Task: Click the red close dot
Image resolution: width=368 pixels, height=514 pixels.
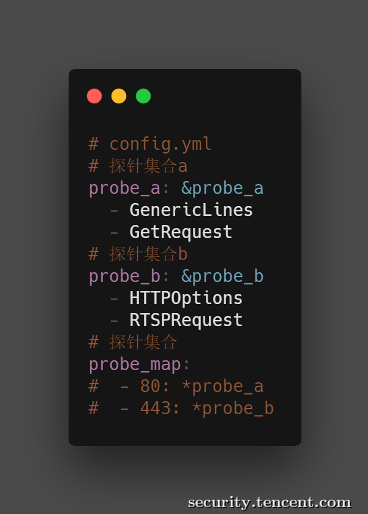Action: tap(94, 96)
